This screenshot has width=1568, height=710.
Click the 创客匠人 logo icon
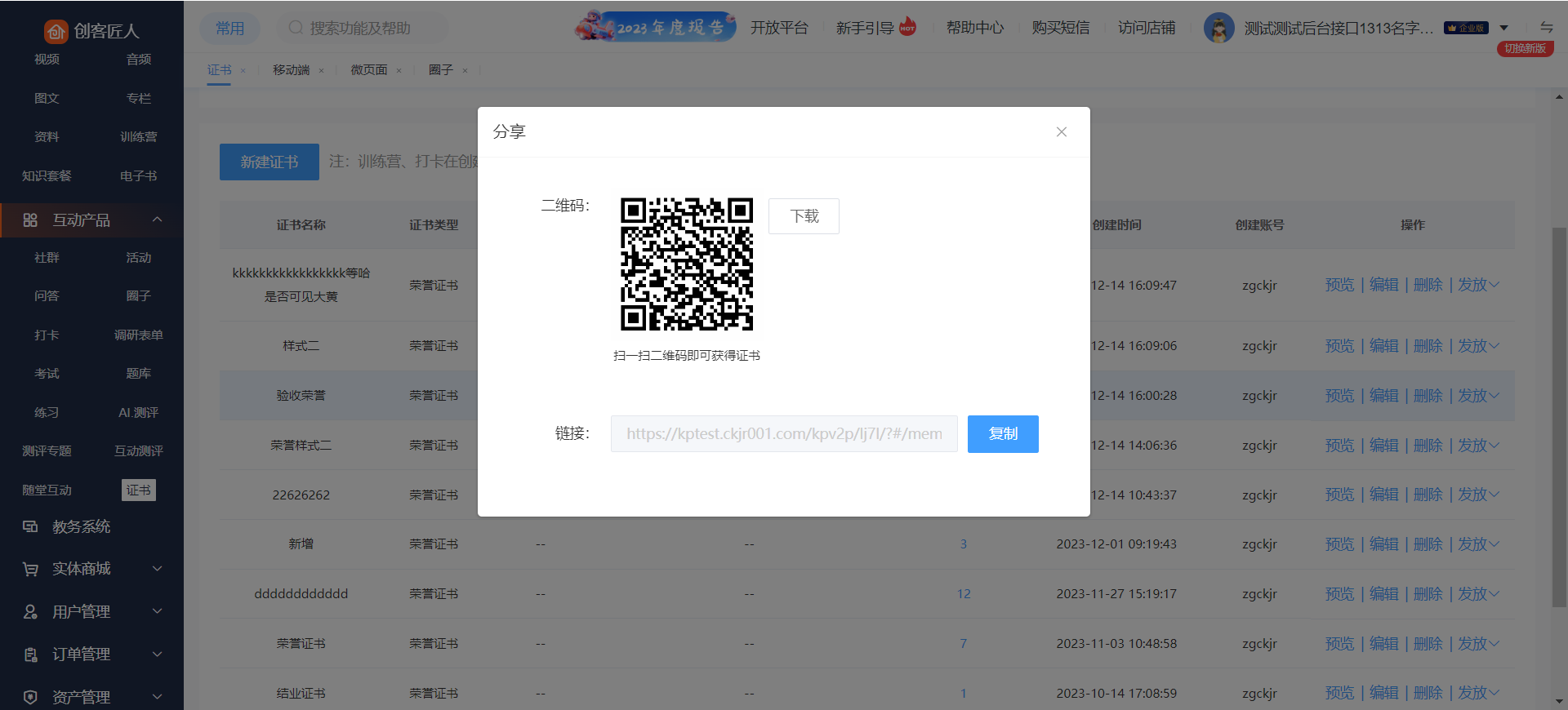point(56,31)
